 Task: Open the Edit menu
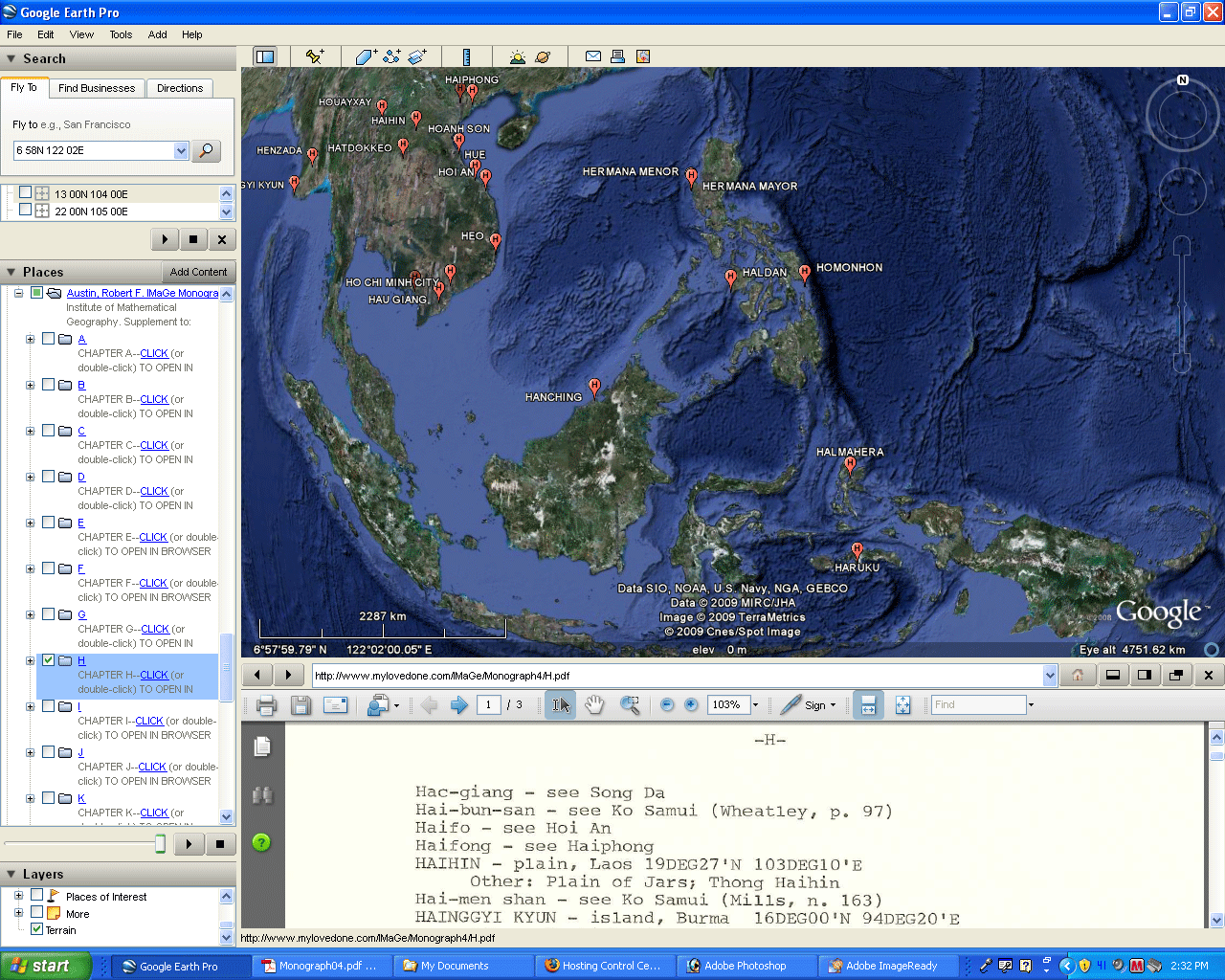[x=45, y=34]
